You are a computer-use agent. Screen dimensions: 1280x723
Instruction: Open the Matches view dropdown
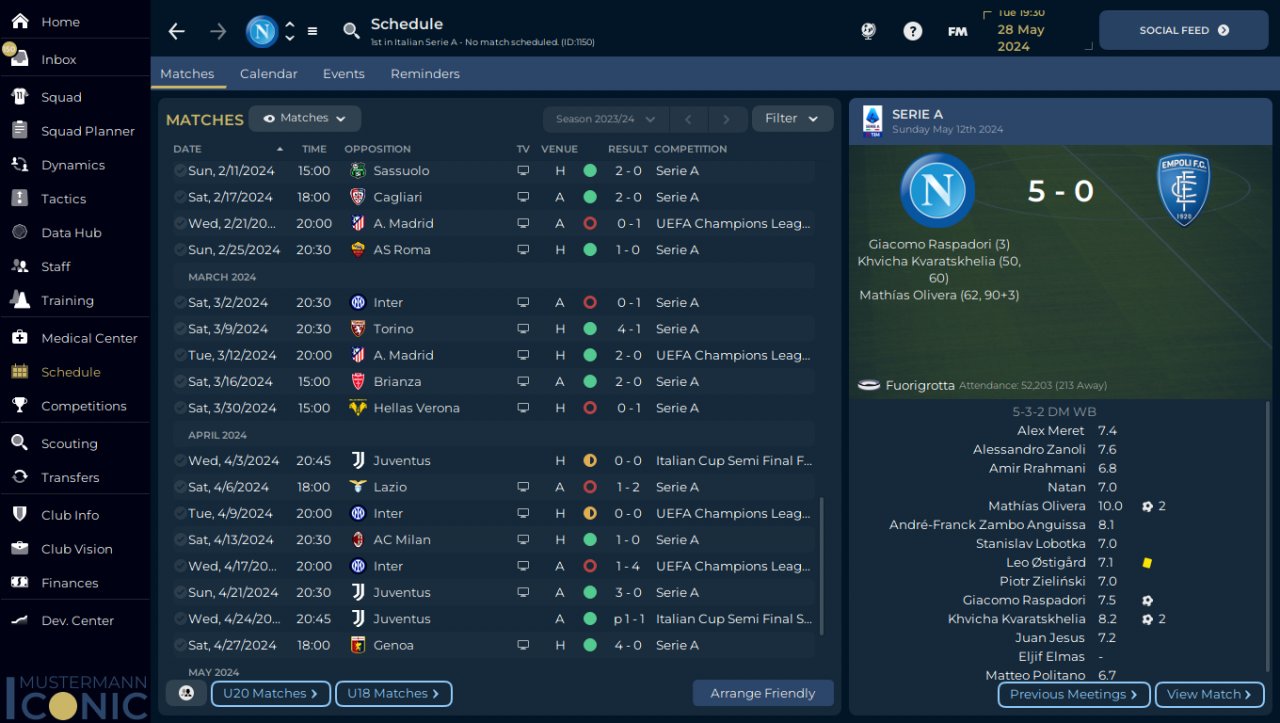tap(305, 118)
